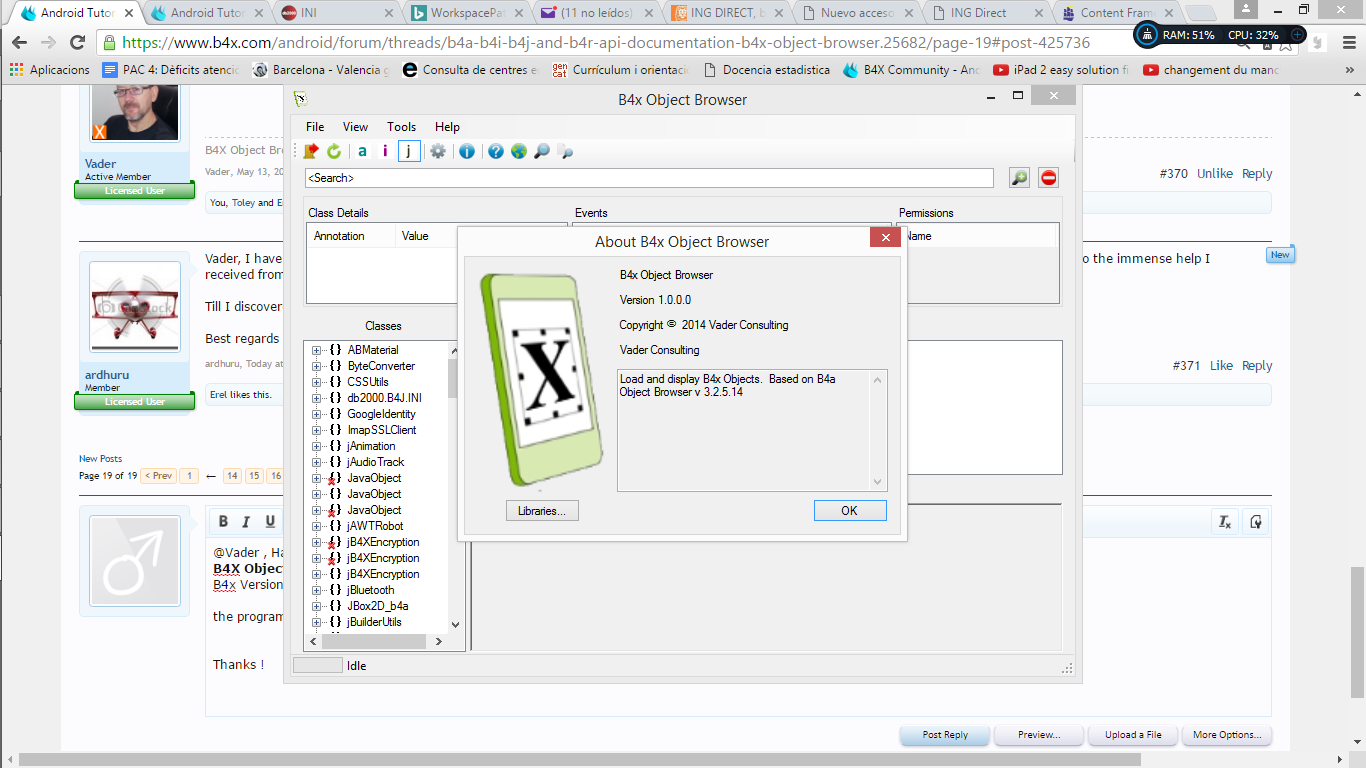
Task: Expand the ByteConverter tree node
Action: coord(317,366)
